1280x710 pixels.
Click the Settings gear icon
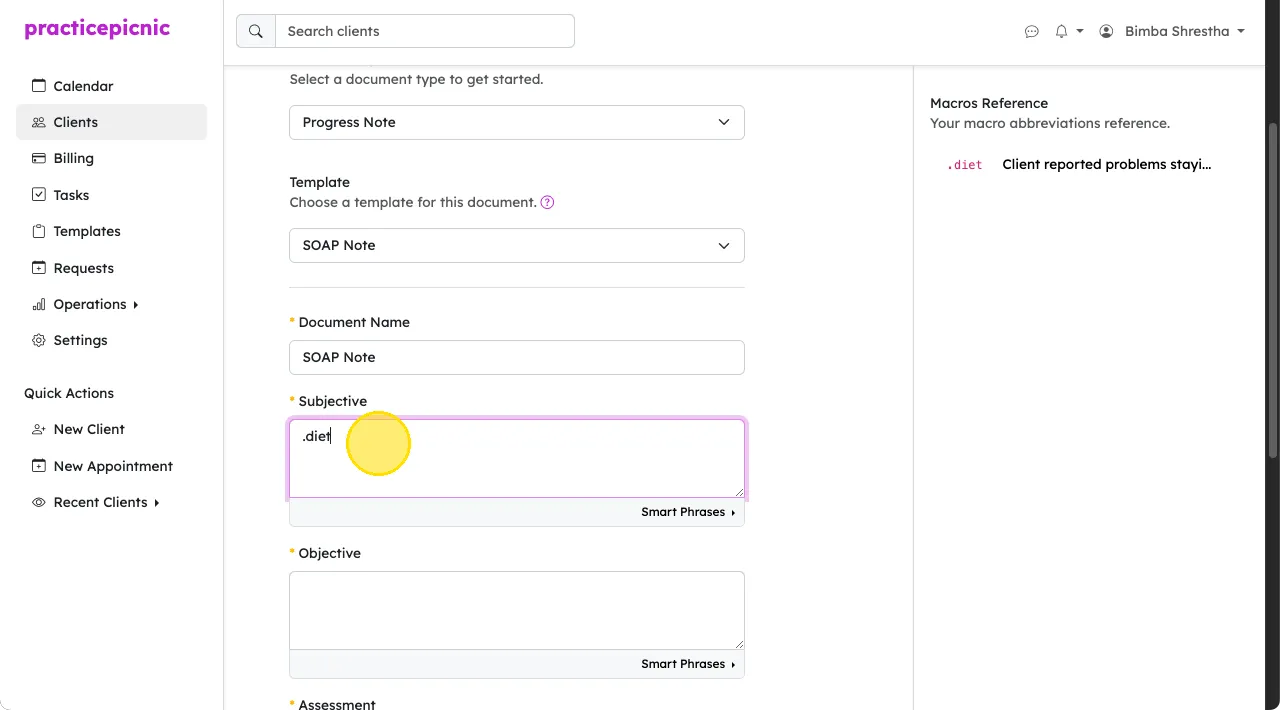pos(39,340)
